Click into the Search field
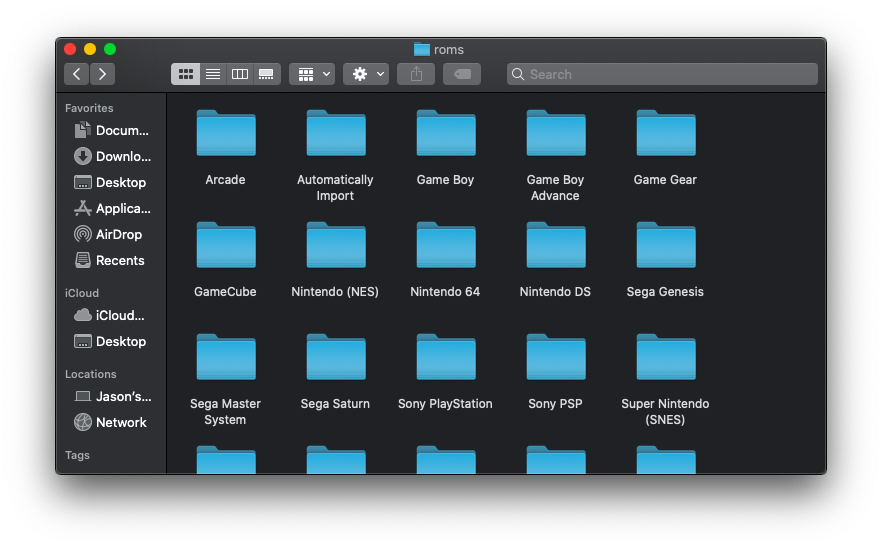Screen dimensions: 882x548 click(662, 74)
